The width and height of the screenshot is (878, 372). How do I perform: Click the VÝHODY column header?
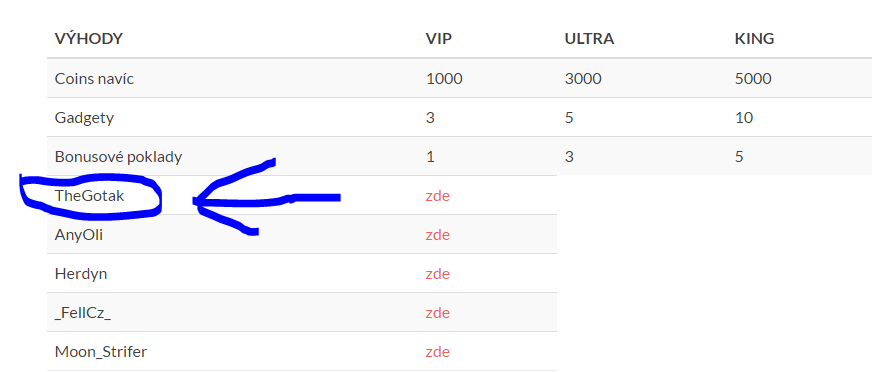pos(88,39)
